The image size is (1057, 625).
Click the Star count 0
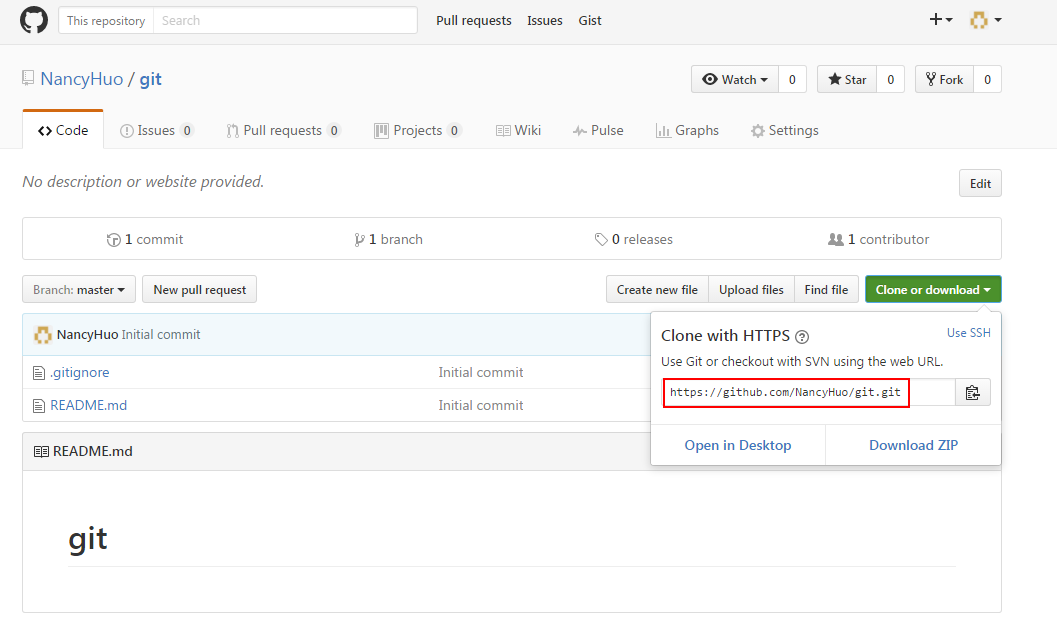pyautogui.click(x=890, y=80)
